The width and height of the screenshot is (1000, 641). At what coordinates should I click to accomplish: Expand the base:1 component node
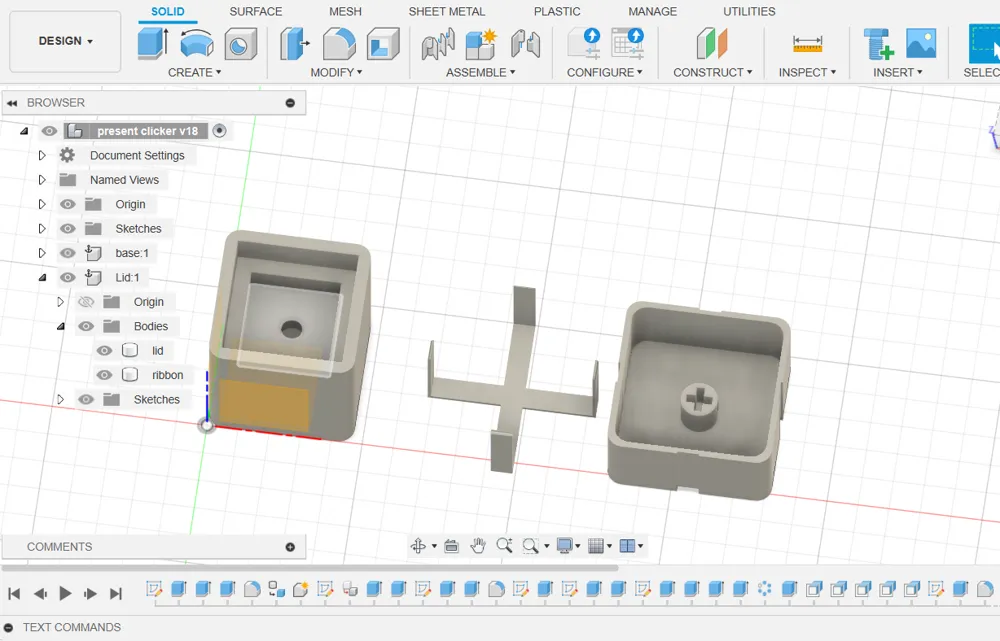point(42,253)
